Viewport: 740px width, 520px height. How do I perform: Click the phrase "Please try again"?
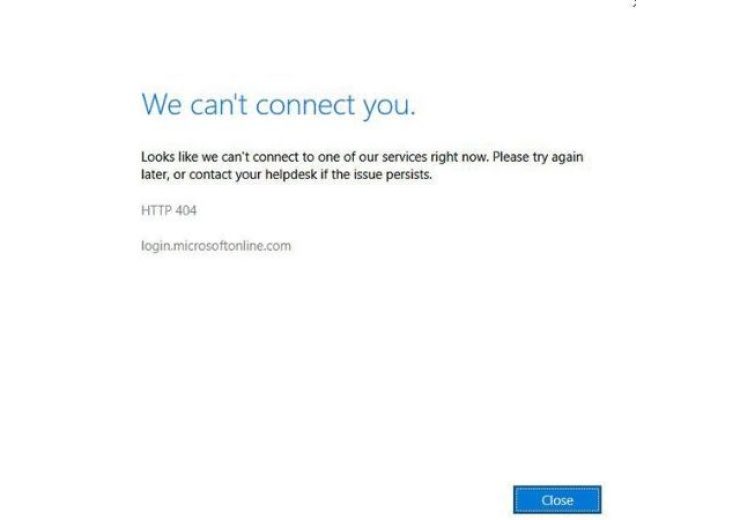(x=538, y=157)
